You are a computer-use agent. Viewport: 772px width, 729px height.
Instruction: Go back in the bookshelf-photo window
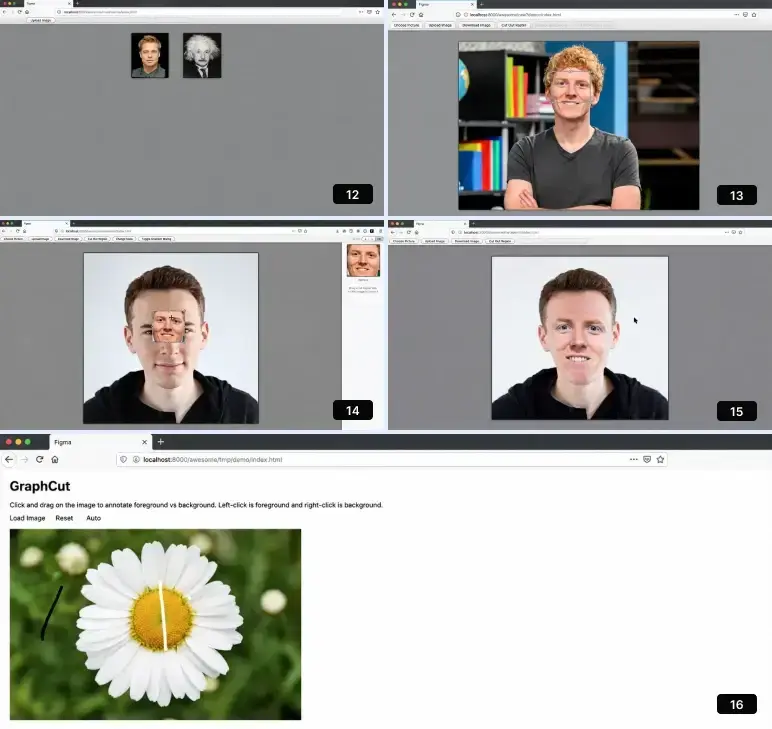[394, 15]
